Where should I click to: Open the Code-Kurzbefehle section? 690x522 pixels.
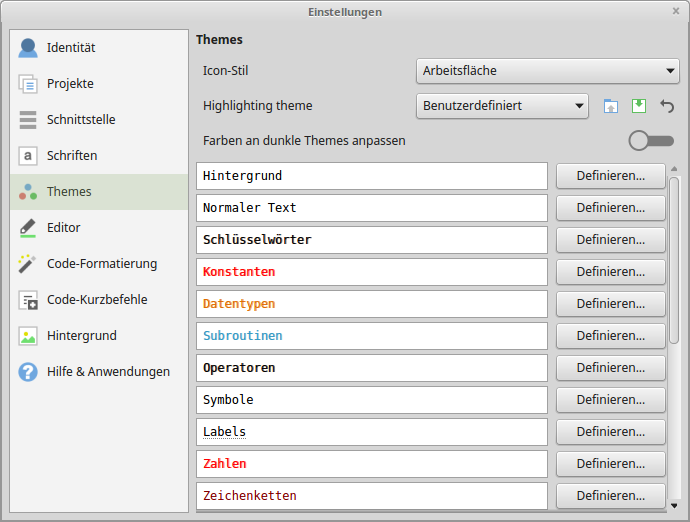tap(98, 300)
